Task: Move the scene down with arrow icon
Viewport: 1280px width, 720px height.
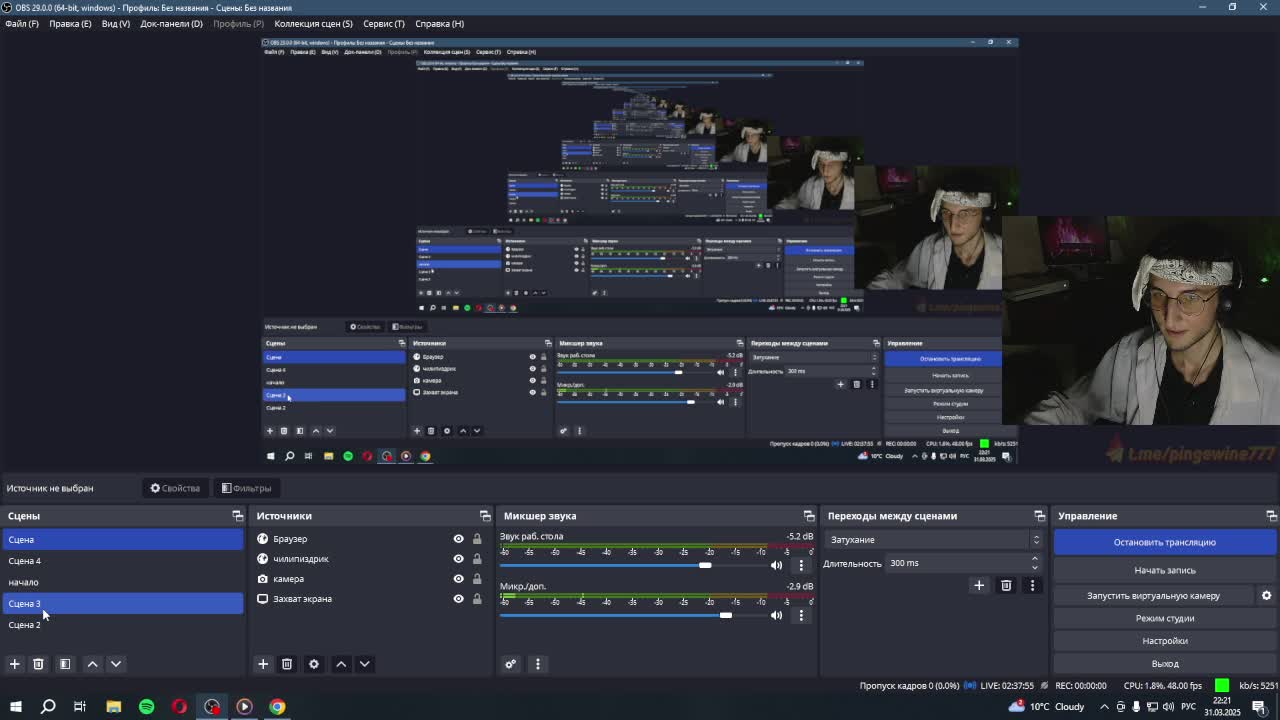Action: (116, 664)
